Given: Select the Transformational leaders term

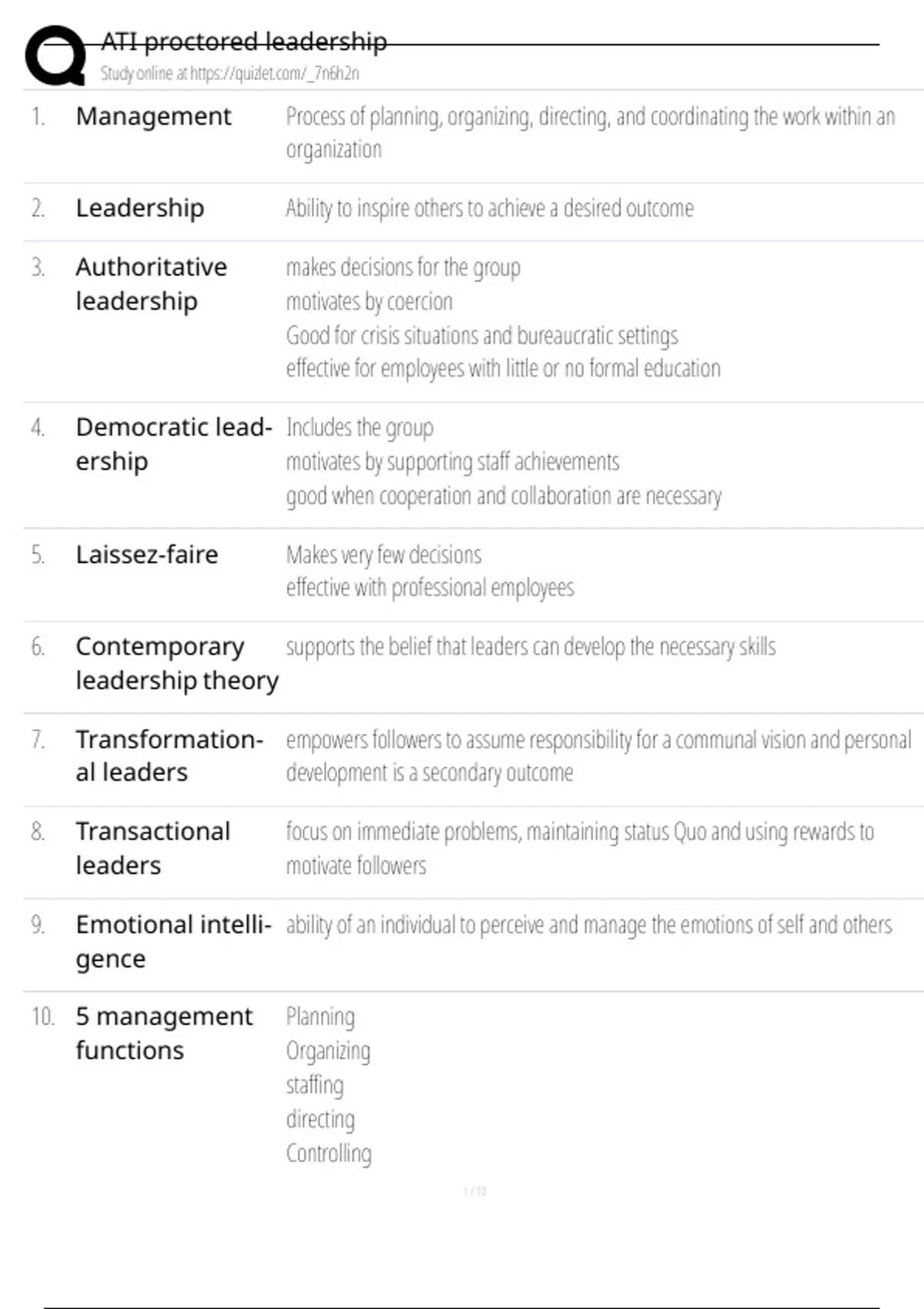Looking at the screenshot, I should (x=169, y=755).
